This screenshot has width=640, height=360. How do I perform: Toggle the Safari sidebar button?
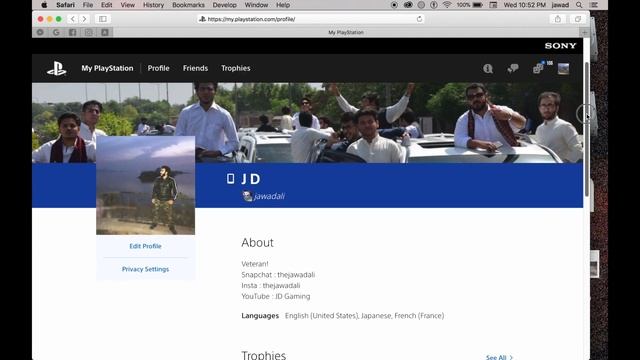pyautogui.click(x=103, y=19)
